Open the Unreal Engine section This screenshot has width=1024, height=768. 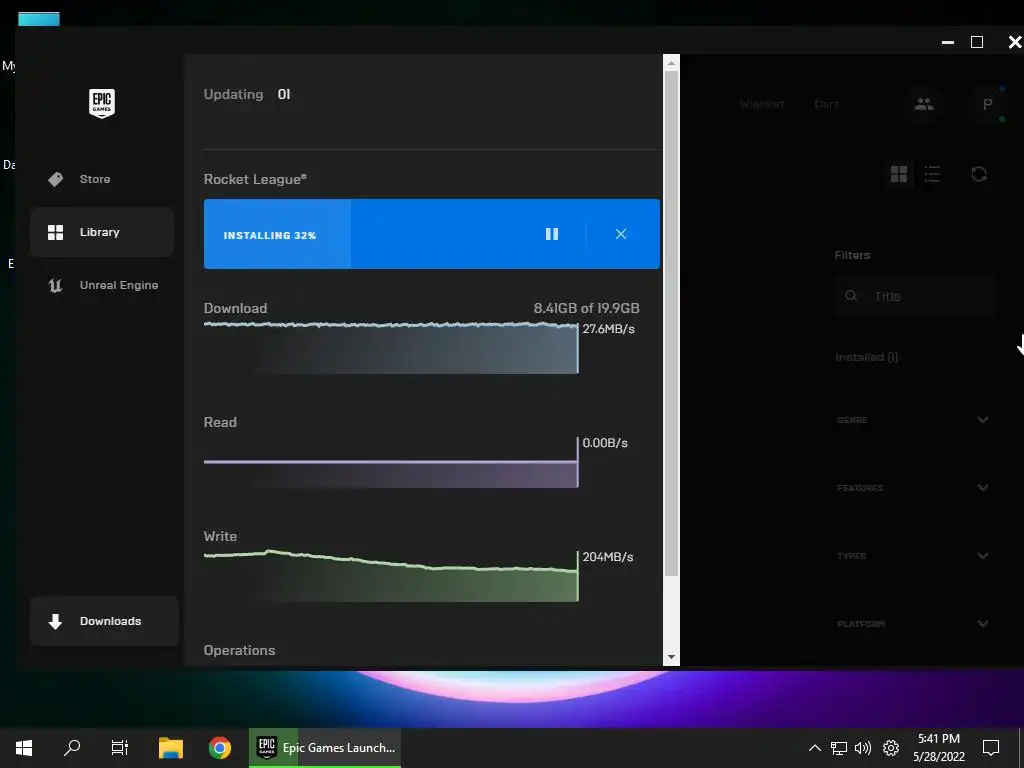click(102, 285)
